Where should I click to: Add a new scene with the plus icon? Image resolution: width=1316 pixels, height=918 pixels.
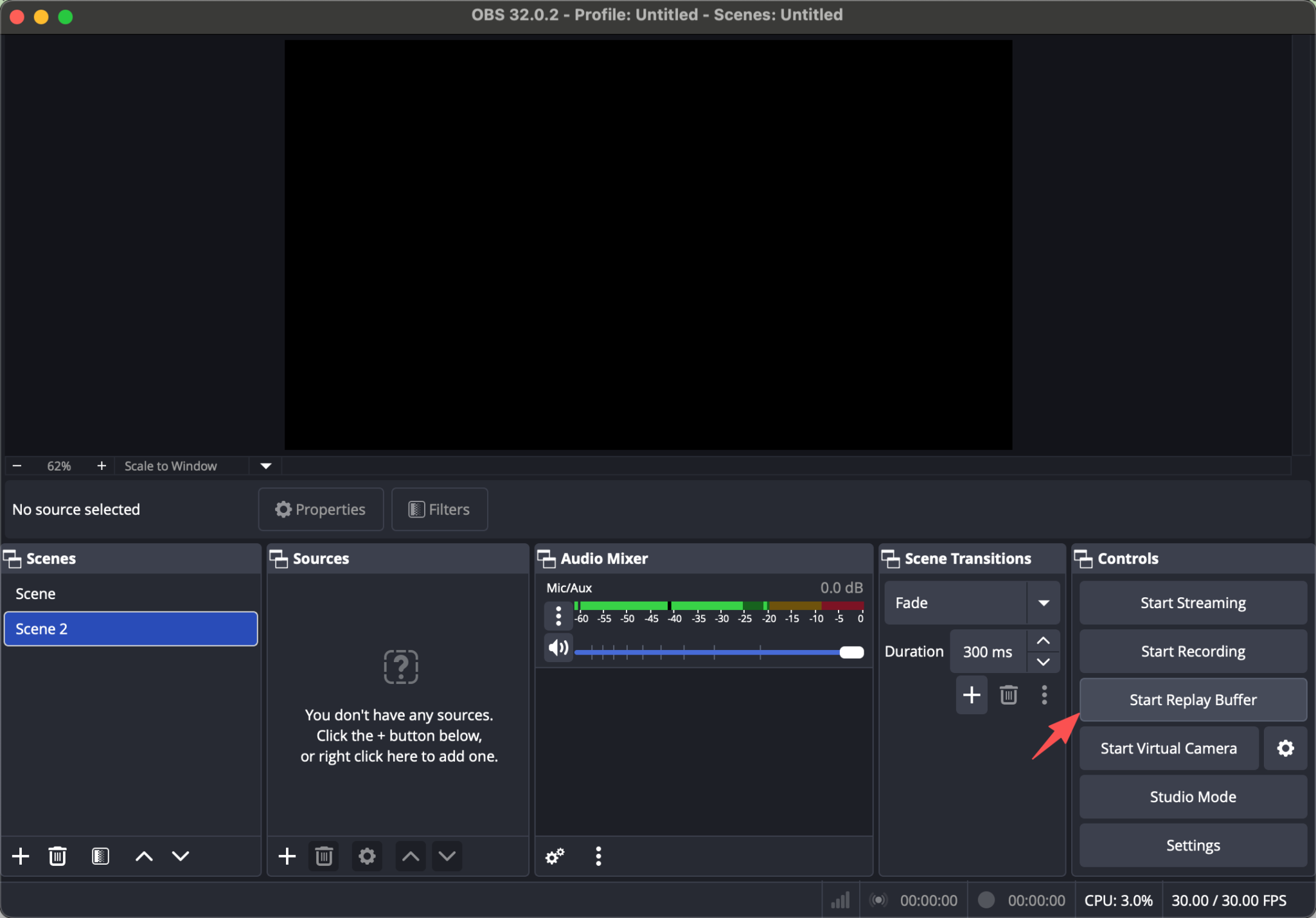(x=20, y=856)
